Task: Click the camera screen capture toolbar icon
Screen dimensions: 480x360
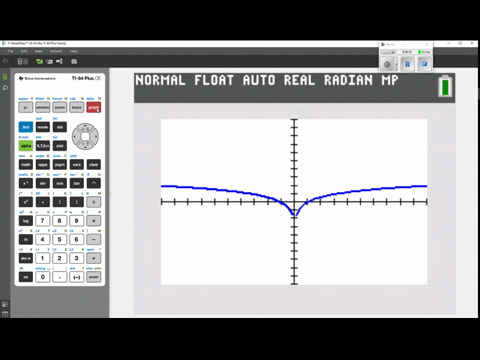Action: point(74,61)
